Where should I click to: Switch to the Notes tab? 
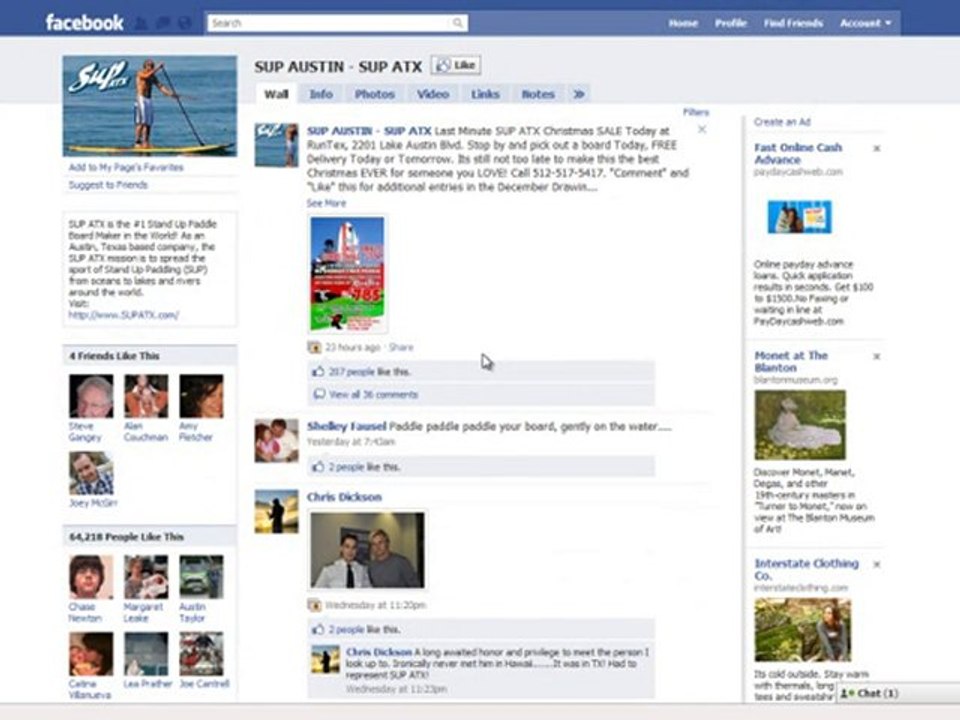coord(538,94)
